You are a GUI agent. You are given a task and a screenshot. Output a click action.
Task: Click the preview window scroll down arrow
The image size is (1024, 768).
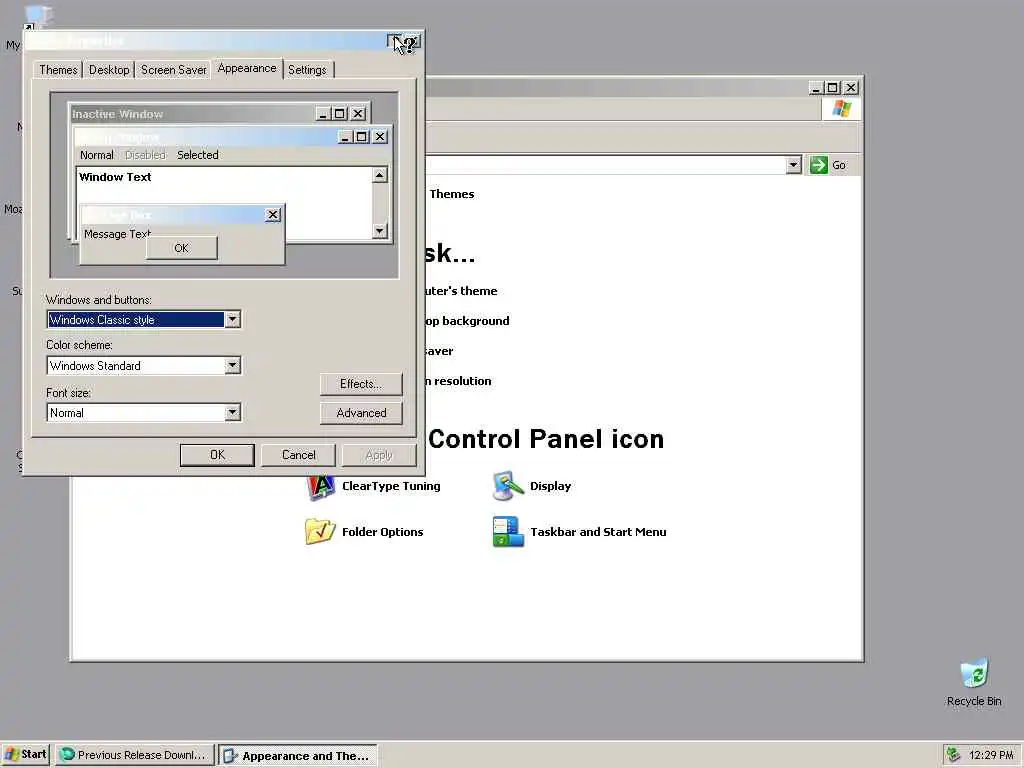point(379,231)
